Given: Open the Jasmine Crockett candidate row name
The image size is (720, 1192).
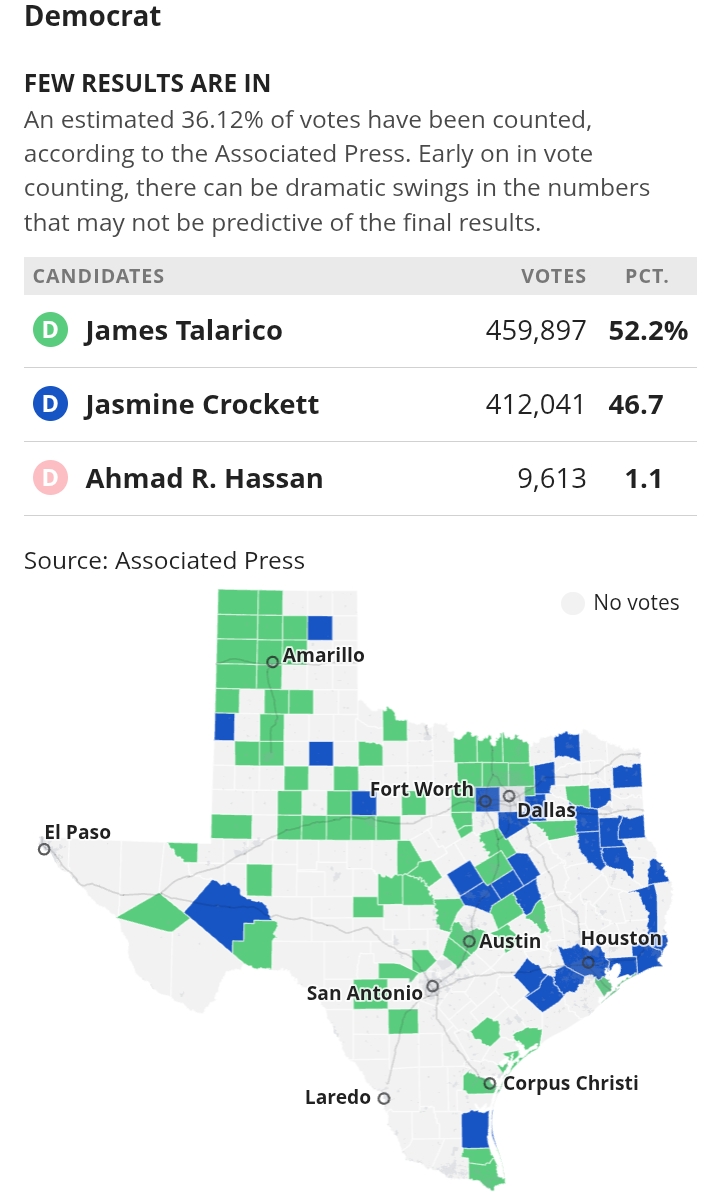Looking at the screenshot, I should [x=202, y=405].
